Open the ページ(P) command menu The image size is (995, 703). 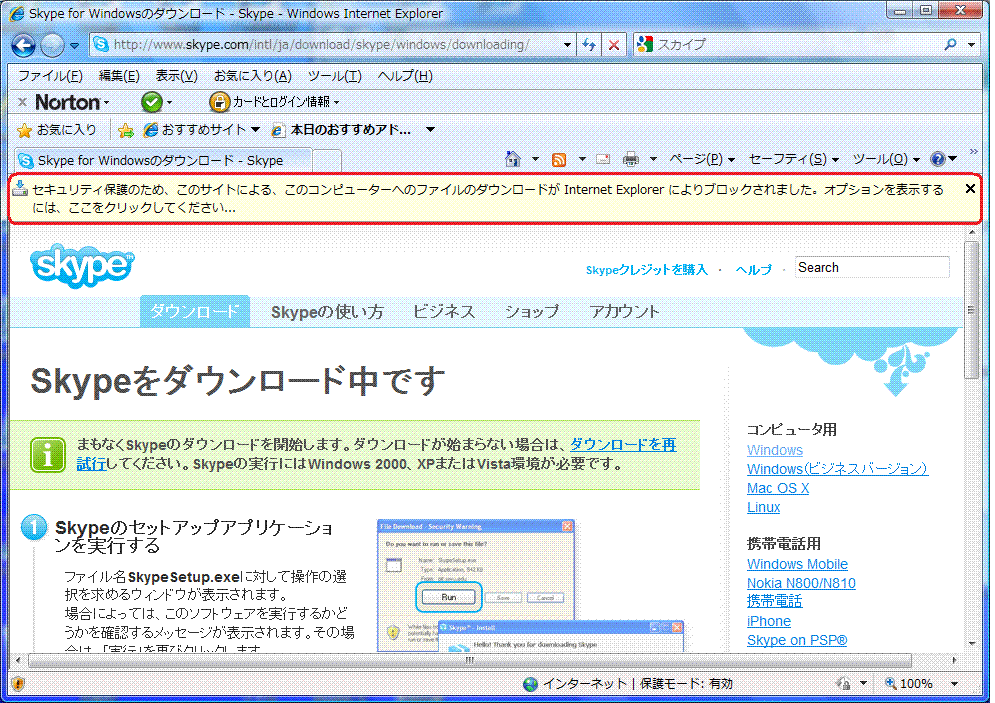pos(702,159)
